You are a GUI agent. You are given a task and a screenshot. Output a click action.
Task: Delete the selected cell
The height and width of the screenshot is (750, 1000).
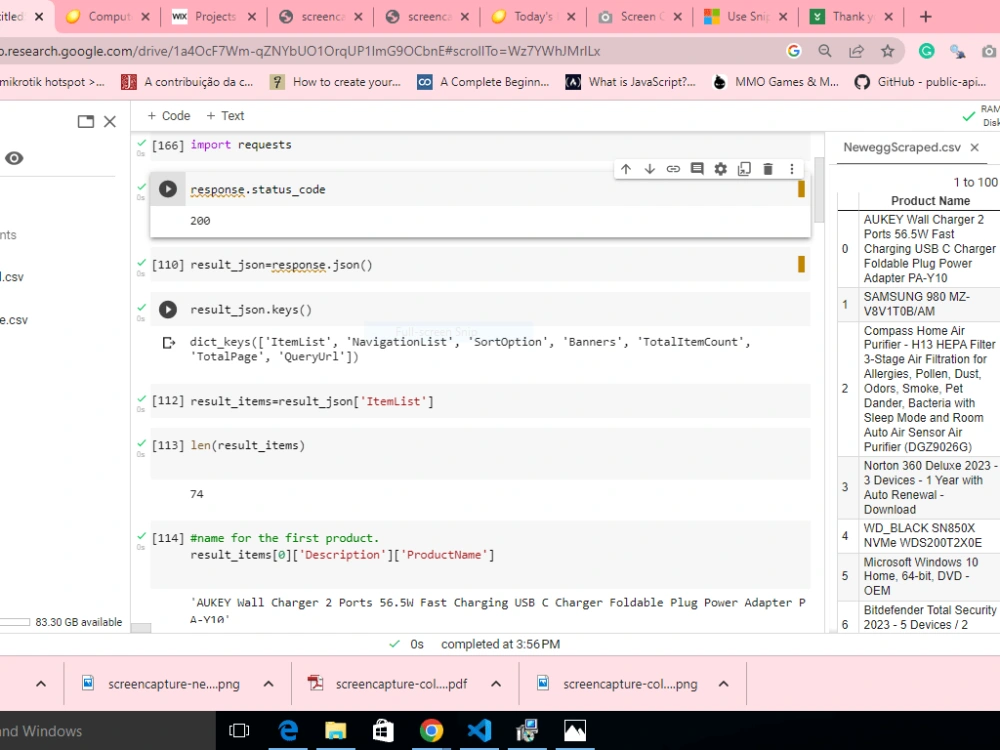coord(768,169)
